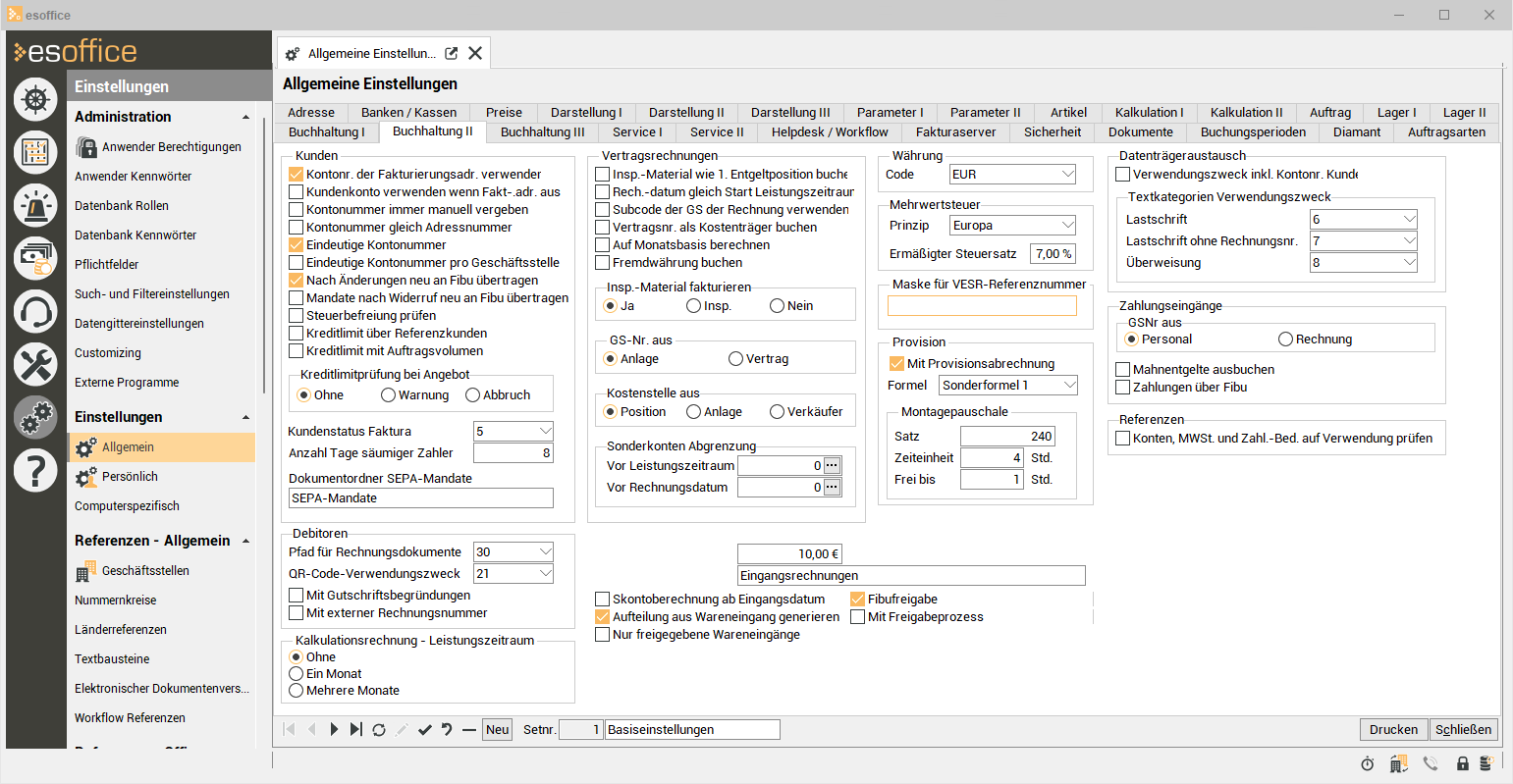This screenshot has height=784, width=1513.
Task: Switch to the Helpdesk / Workflow tab
Action: [x=830, y=131]
